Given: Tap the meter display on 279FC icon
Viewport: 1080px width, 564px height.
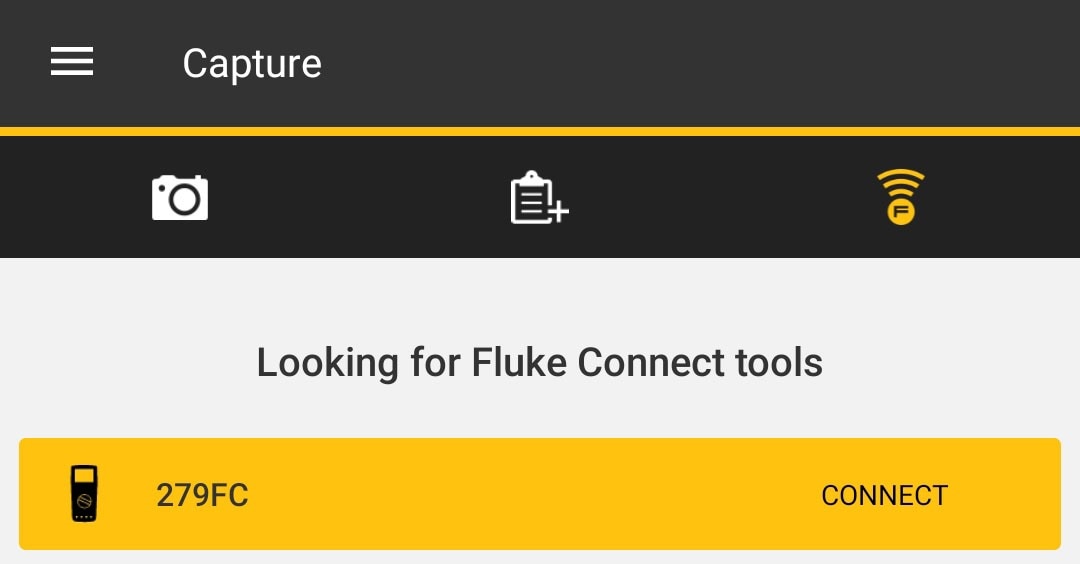Looking at the screenshot, I should 84,475.
